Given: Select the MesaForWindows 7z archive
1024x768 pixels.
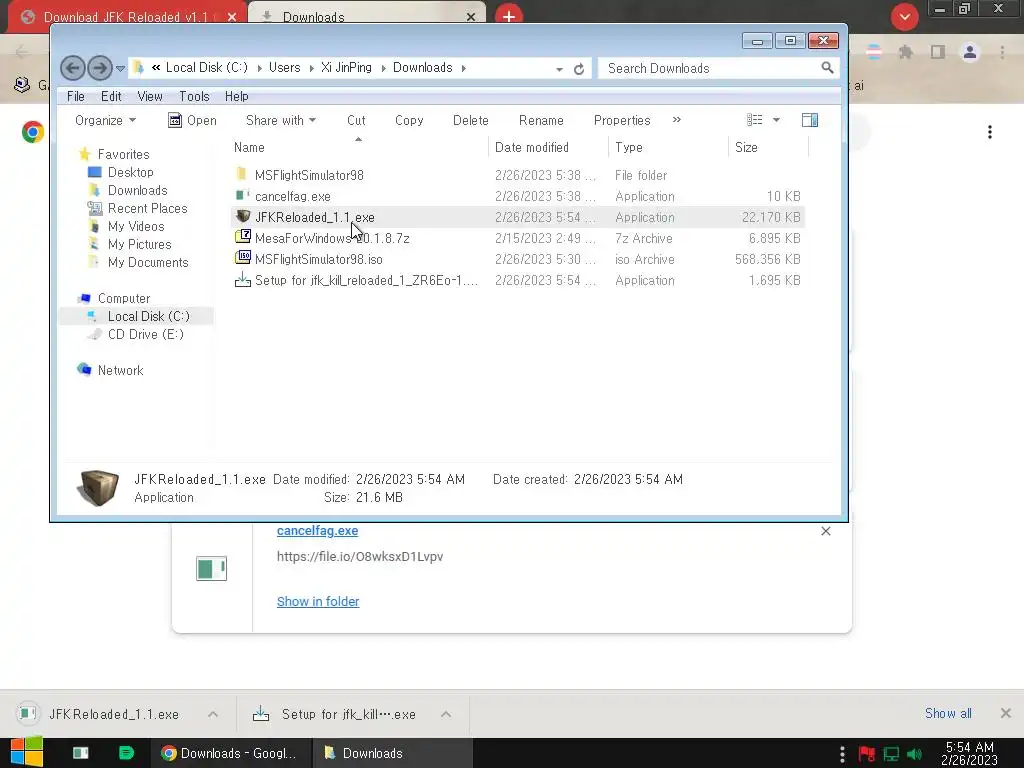Looking at the screenshot, I should pyautogui.click(x=519, y=238).
